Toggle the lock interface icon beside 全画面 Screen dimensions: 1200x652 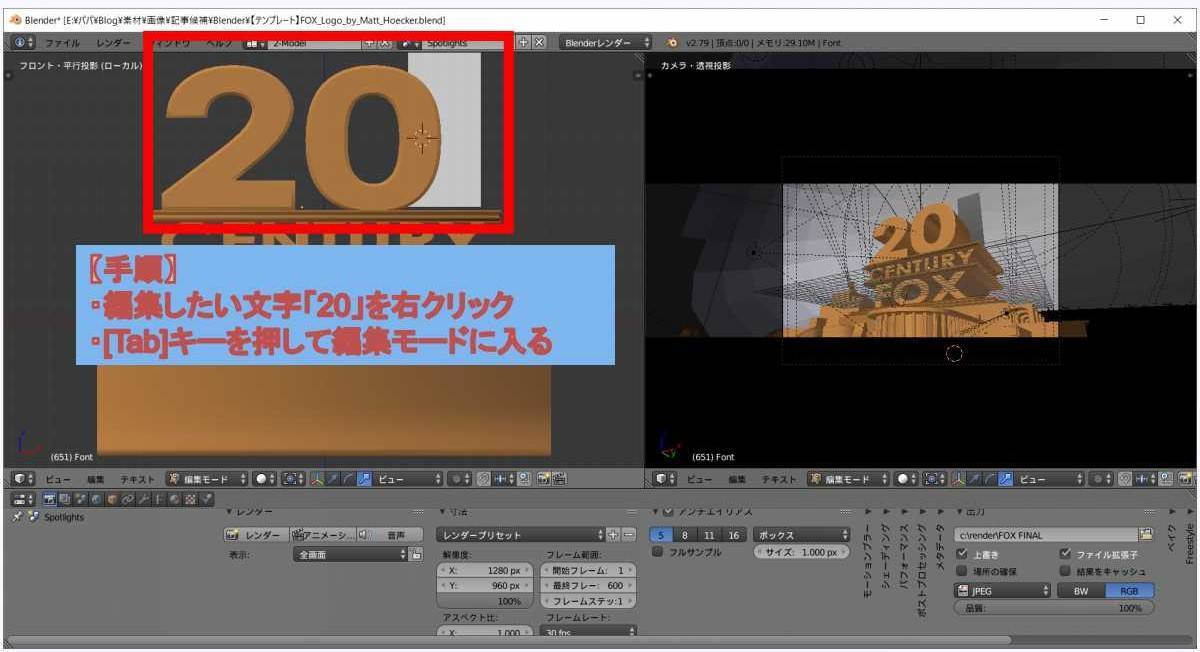pyautogui.click(x=417, y=554)
